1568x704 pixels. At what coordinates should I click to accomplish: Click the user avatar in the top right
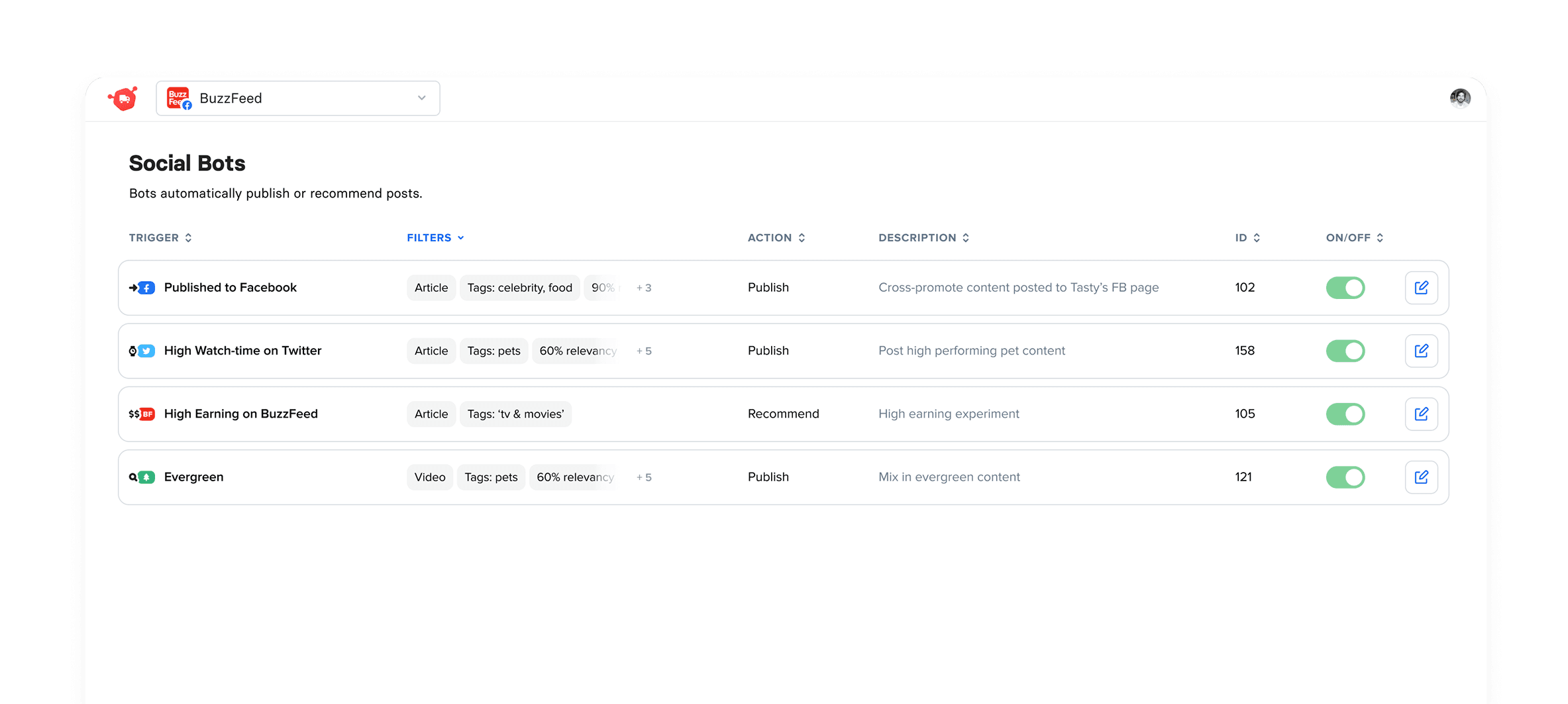click(x=1460, y=97)
